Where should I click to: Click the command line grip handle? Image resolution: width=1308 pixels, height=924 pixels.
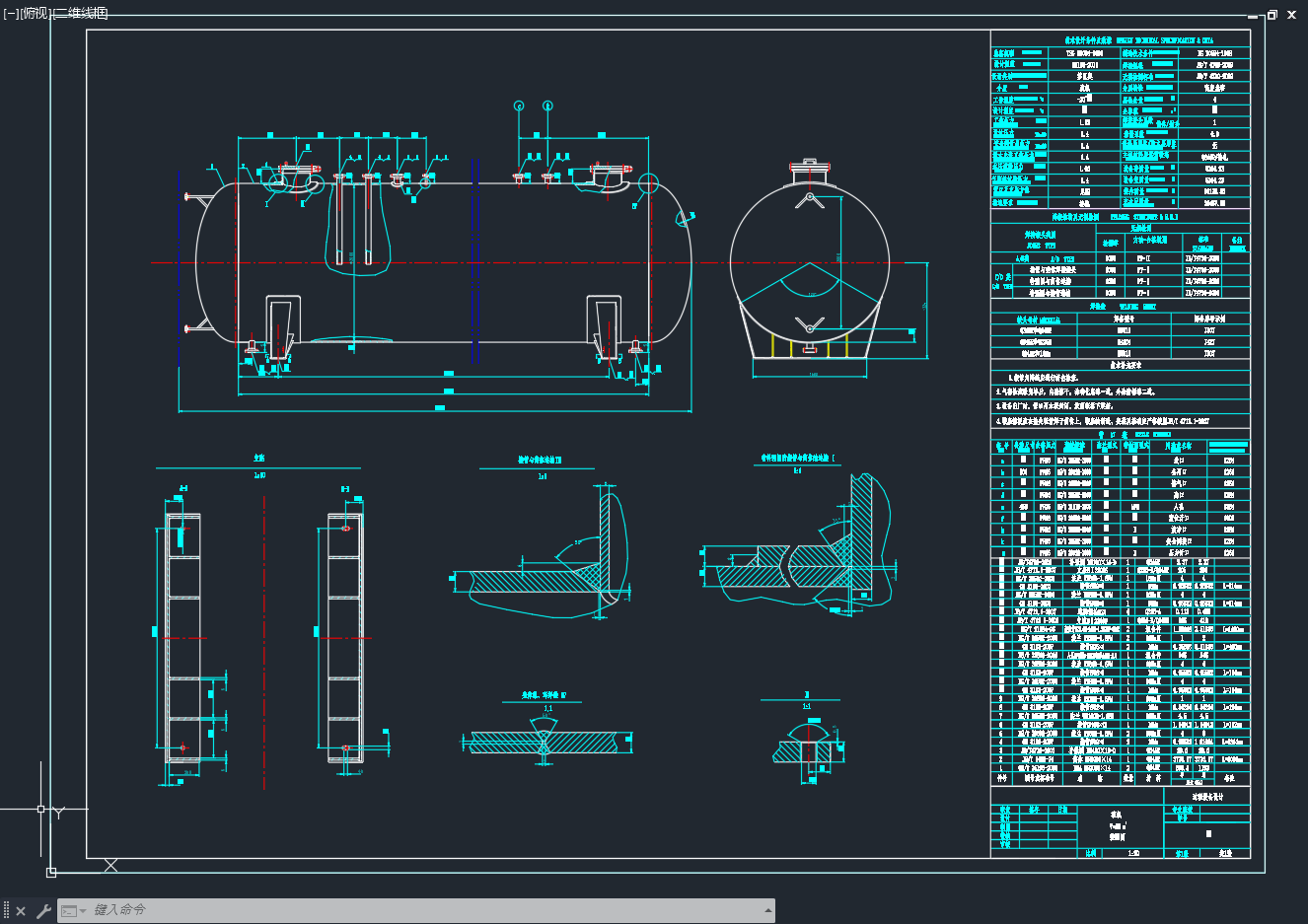6,911
